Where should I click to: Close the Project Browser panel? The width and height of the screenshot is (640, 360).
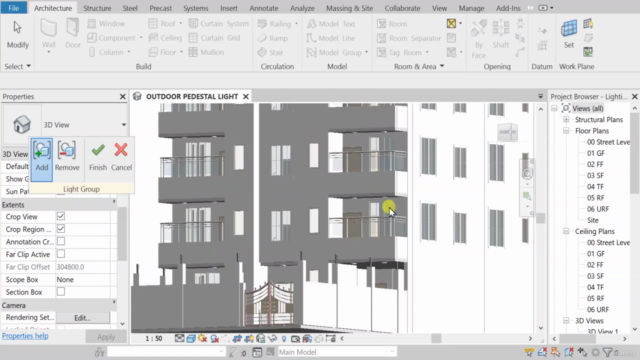pos(634,97)
